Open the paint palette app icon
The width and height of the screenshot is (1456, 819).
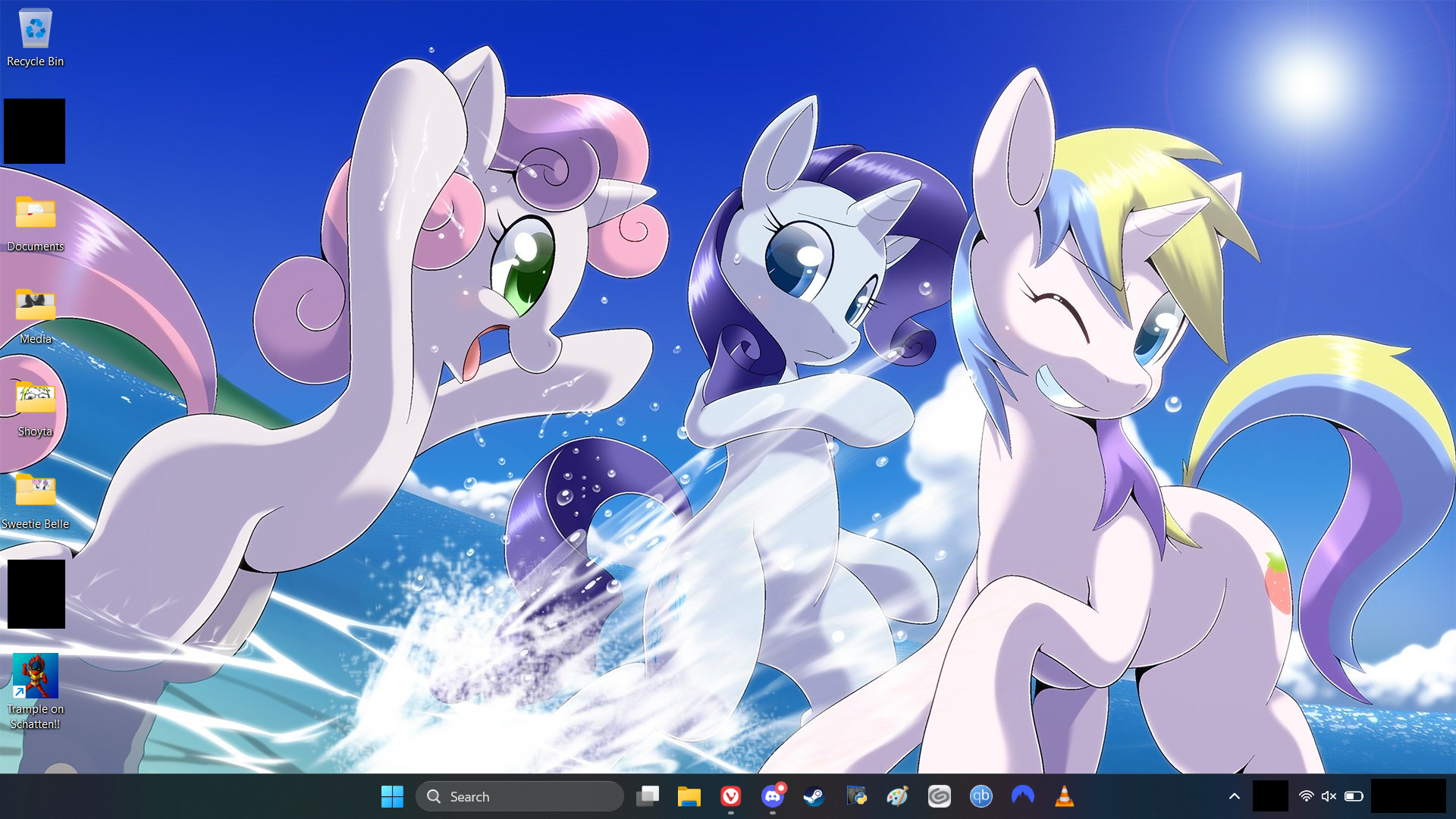point(897,796)
